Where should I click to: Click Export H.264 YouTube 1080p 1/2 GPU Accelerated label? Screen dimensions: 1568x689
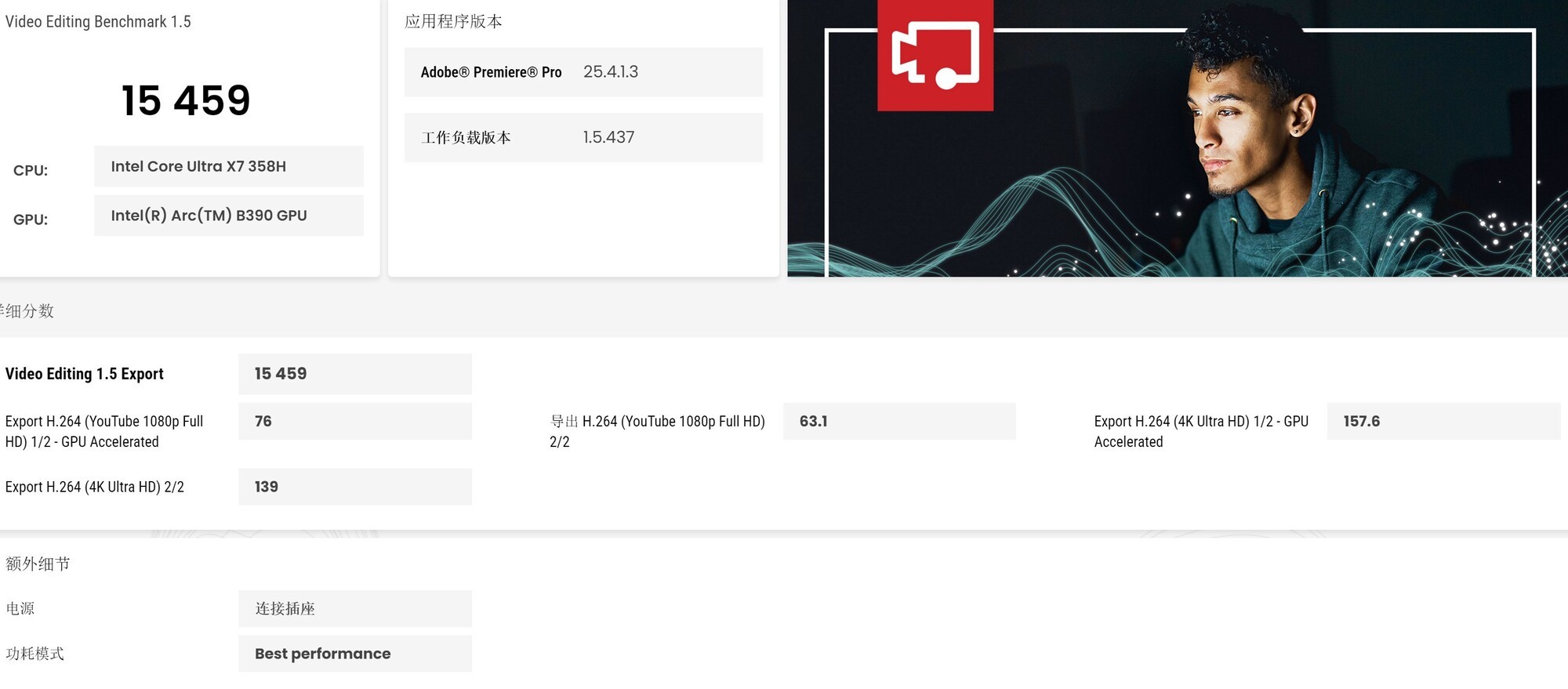coord(104,431)
